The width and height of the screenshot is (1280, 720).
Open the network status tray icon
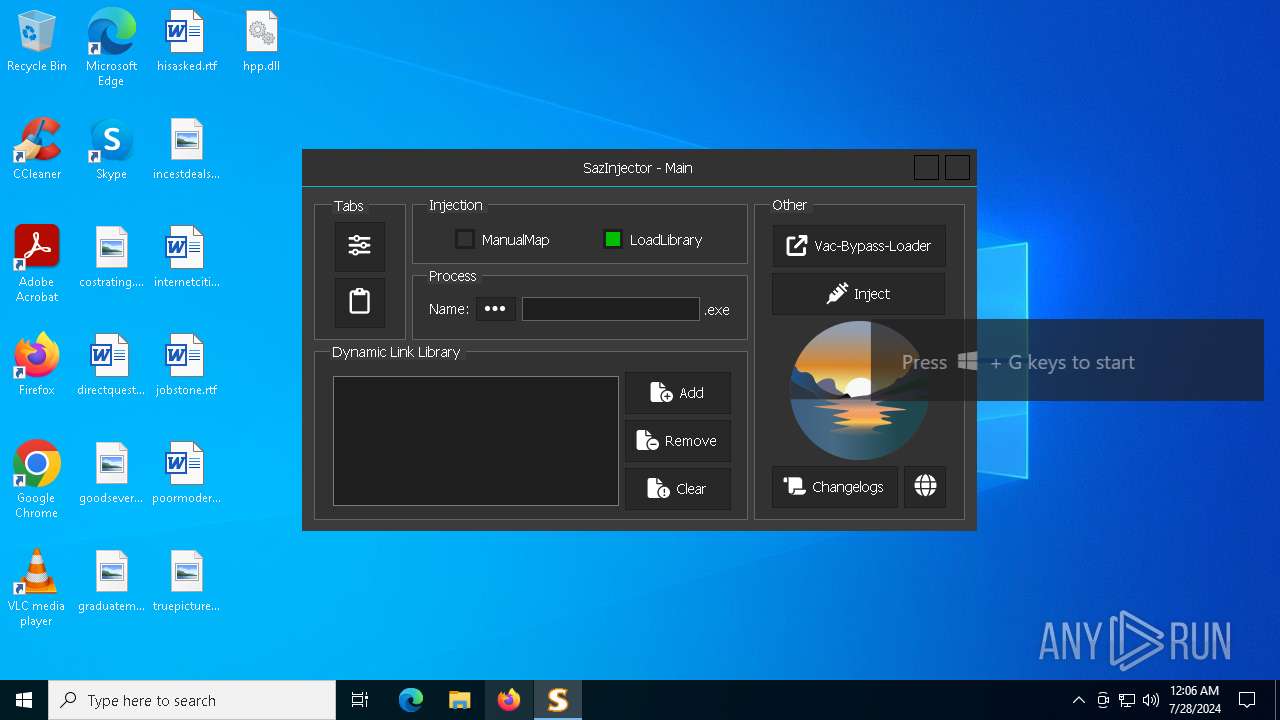1127,700
